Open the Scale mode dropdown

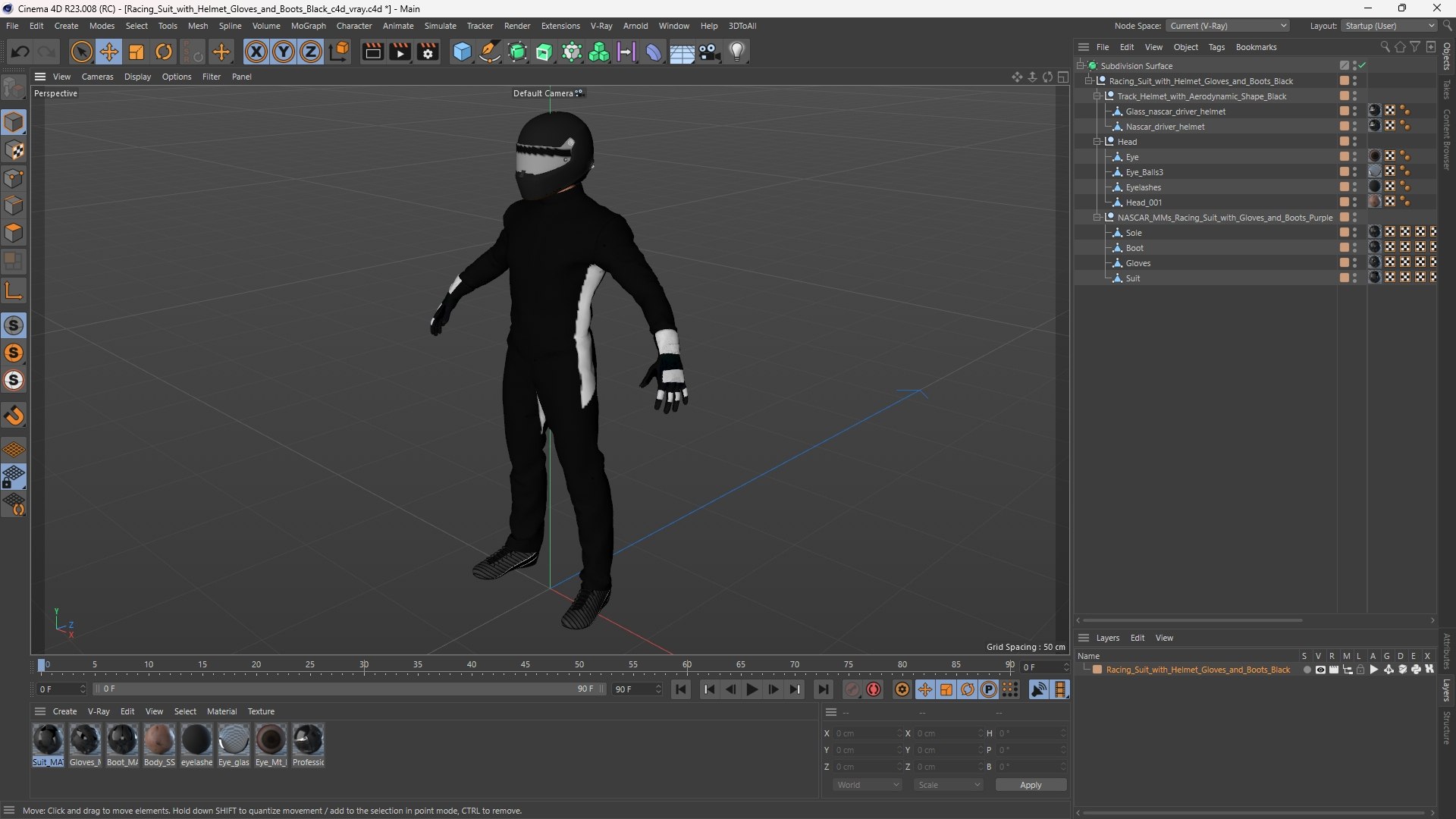[949, 785]
